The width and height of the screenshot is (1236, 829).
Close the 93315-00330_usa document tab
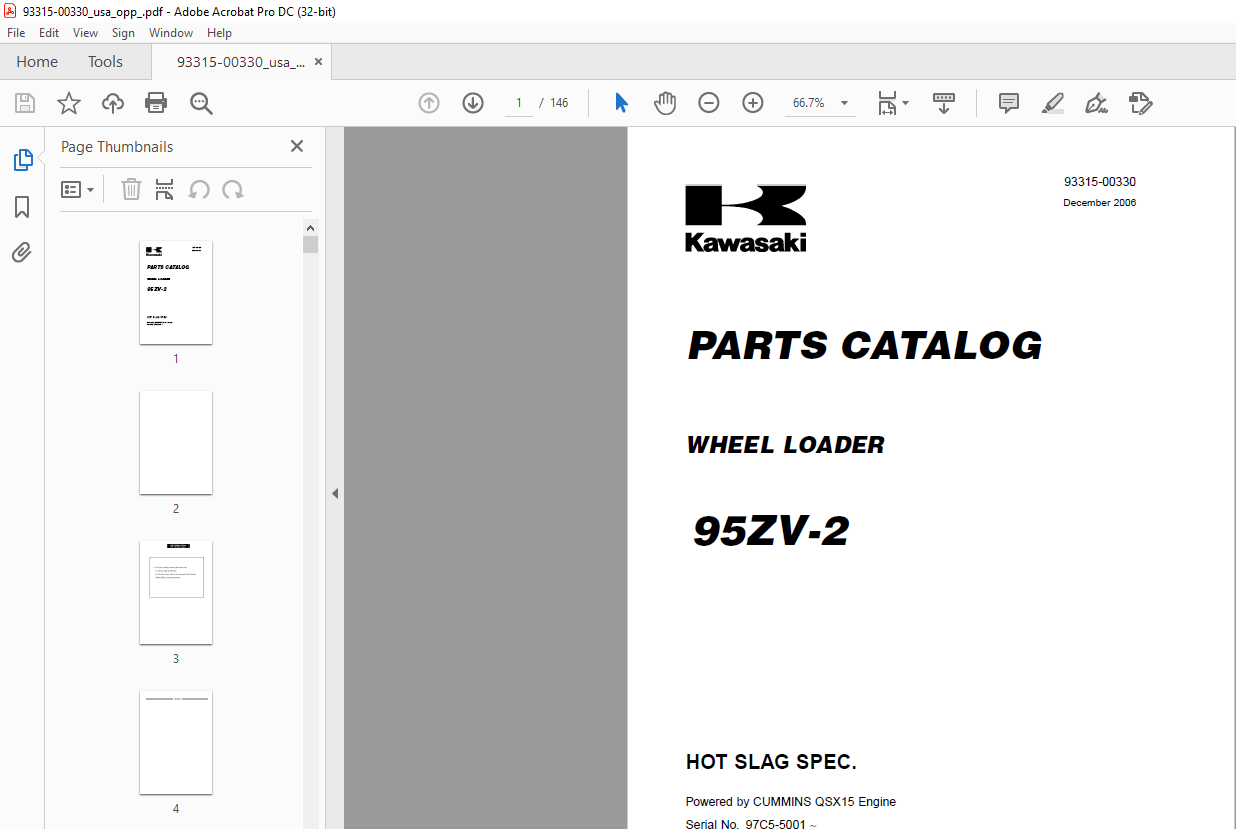click(x=318, y=62)
